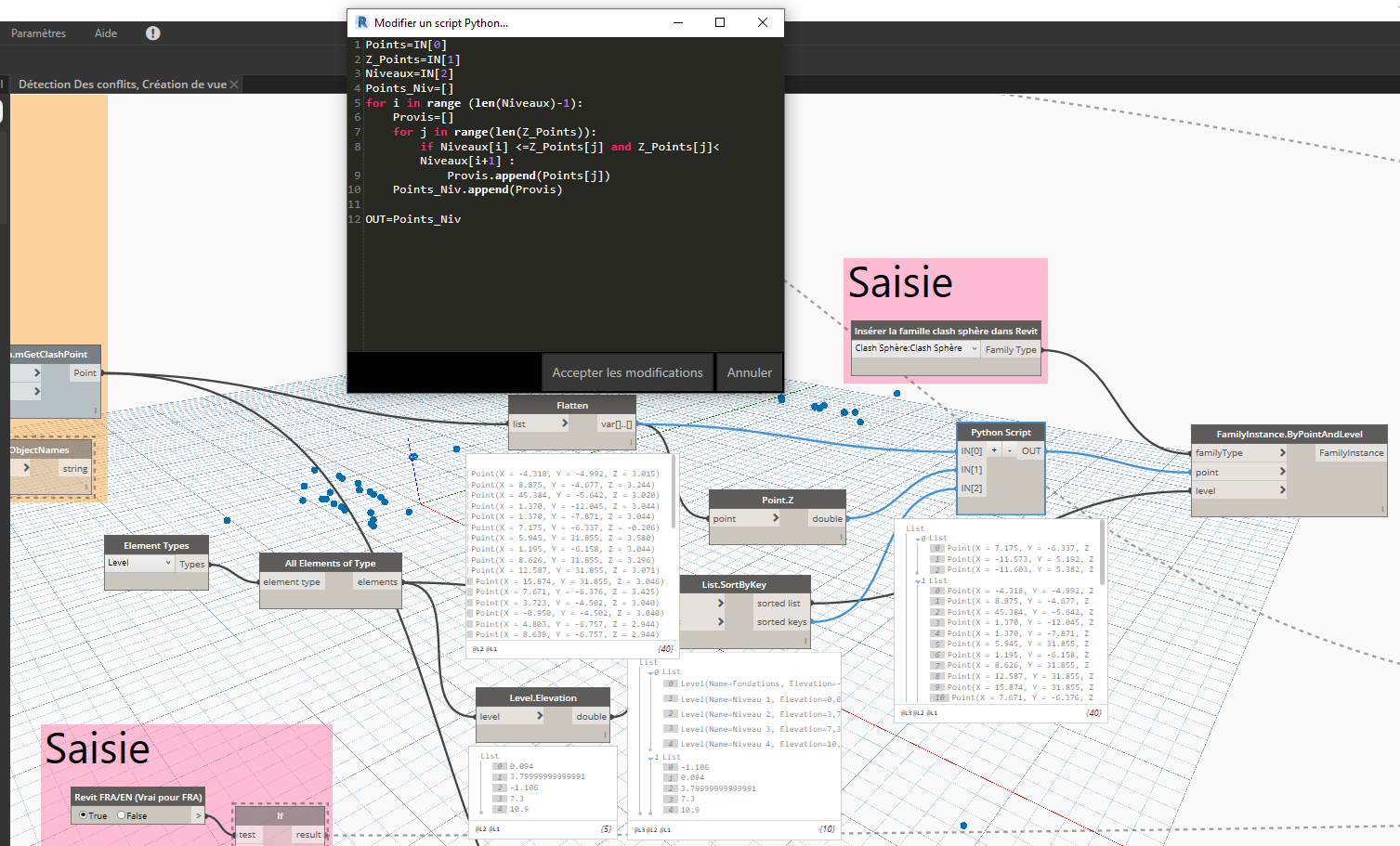This screenshot has width=1400, height=846.
Task: Click the exclamation notification icon
Action: 153,33
